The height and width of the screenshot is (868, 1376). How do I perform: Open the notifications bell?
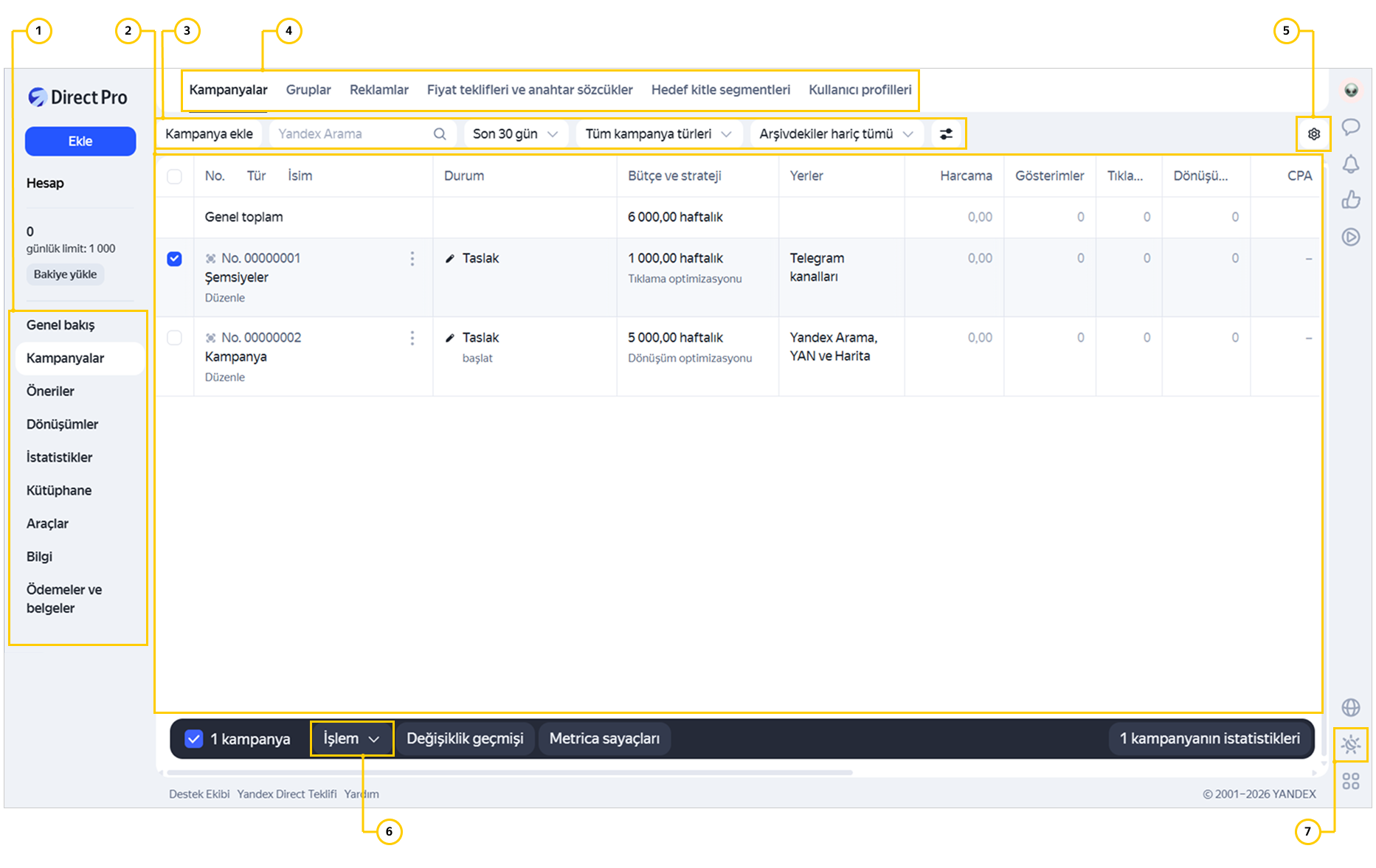point(1351,164)
